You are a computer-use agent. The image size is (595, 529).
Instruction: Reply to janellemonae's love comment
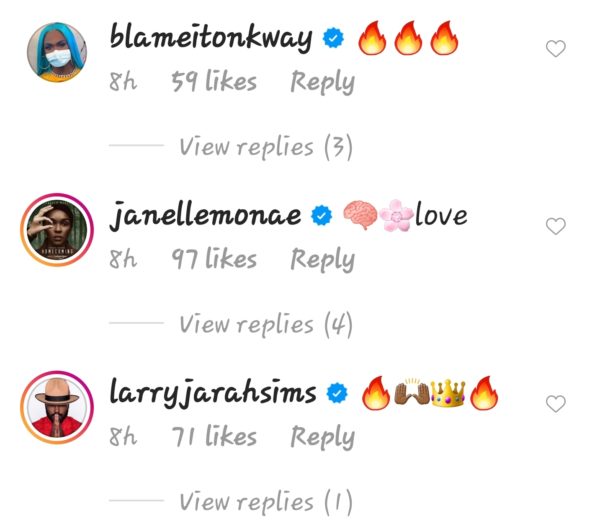[x=323, y=260]
